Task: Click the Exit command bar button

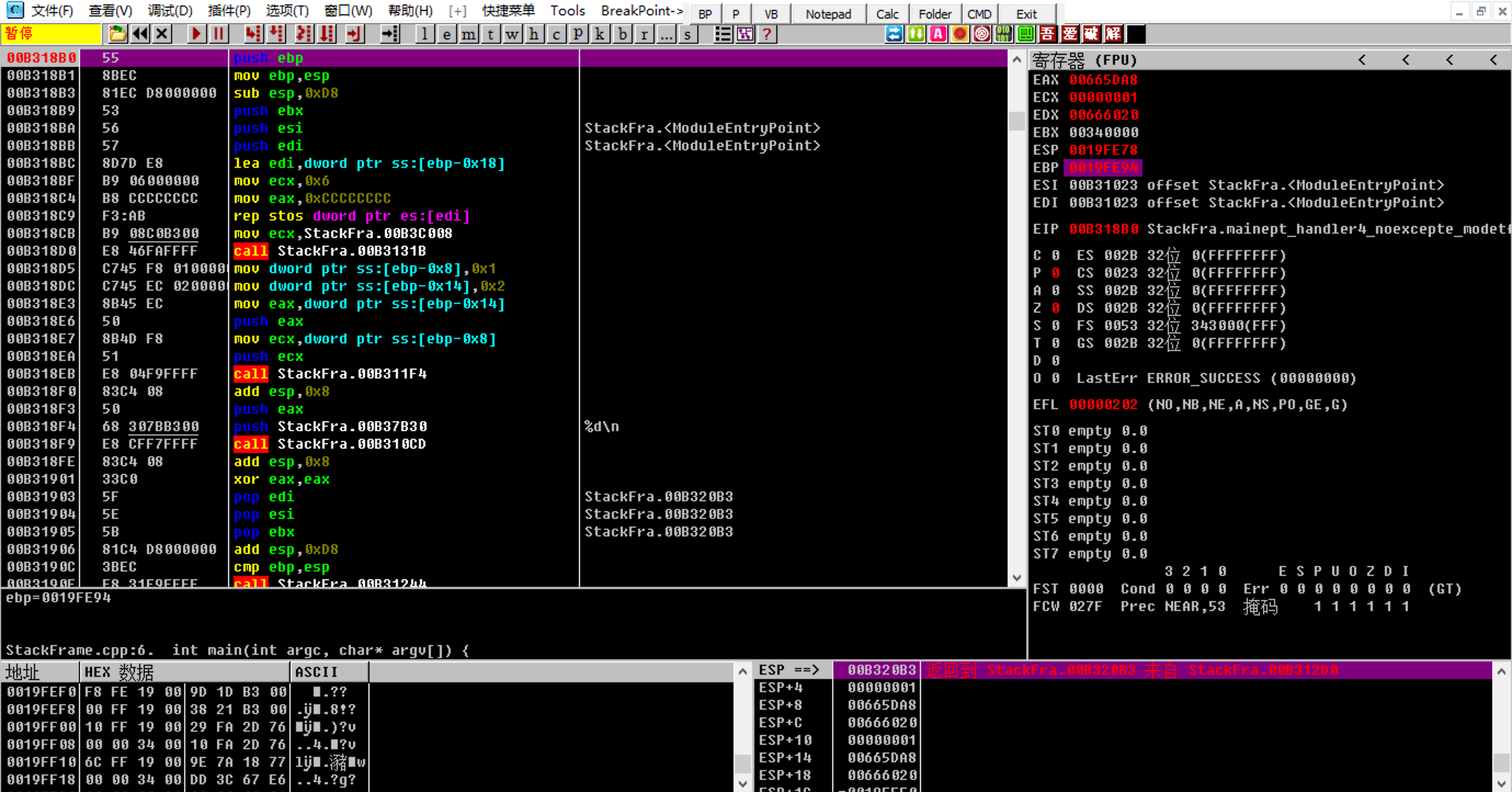Action: click(x=1026, y=14)
